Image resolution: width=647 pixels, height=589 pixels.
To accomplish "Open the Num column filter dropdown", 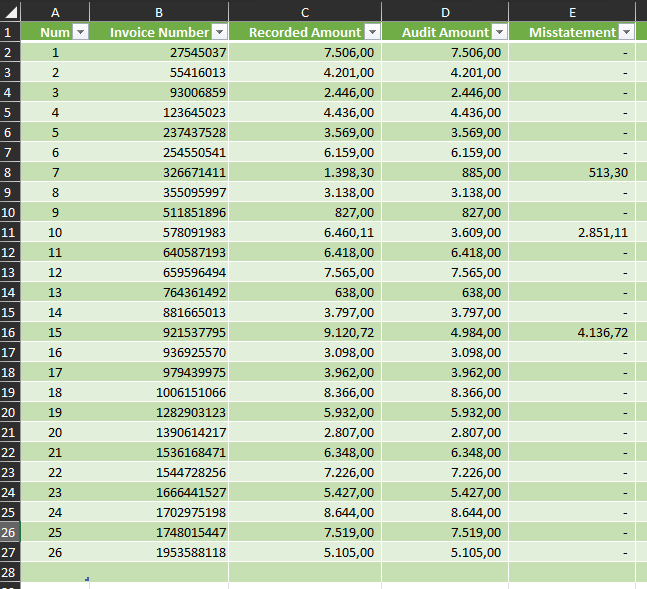I will (80, 32).
